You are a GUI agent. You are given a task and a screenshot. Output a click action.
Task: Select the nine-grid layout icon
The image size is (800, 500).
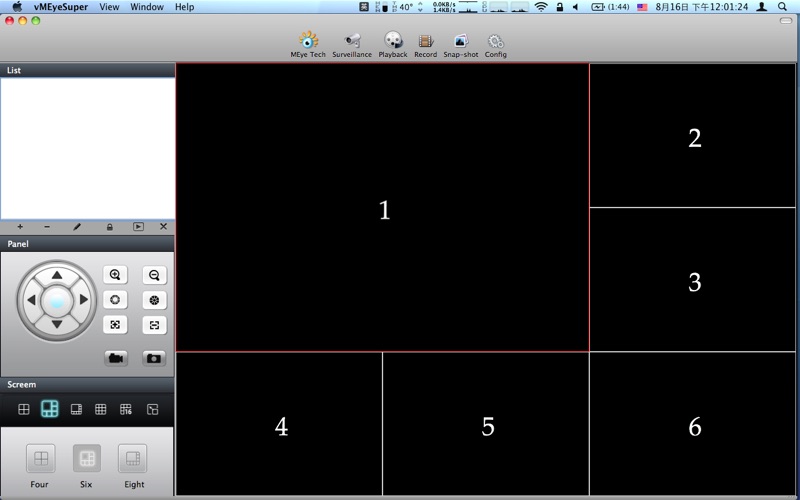pyautogui.click(x=101, y=409)
